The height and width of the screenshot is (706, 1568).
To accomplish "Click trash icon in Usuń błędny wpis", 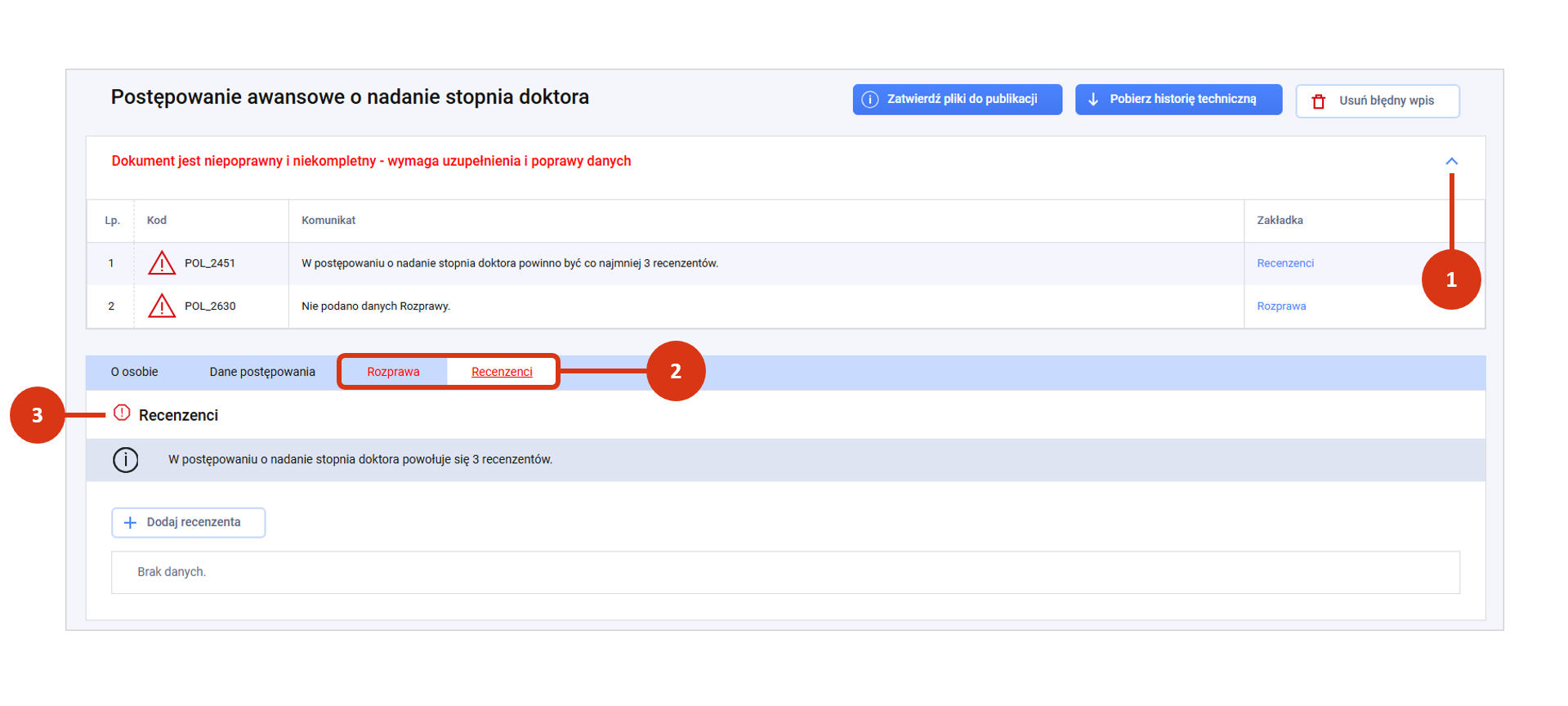I will click(1318, 101).
